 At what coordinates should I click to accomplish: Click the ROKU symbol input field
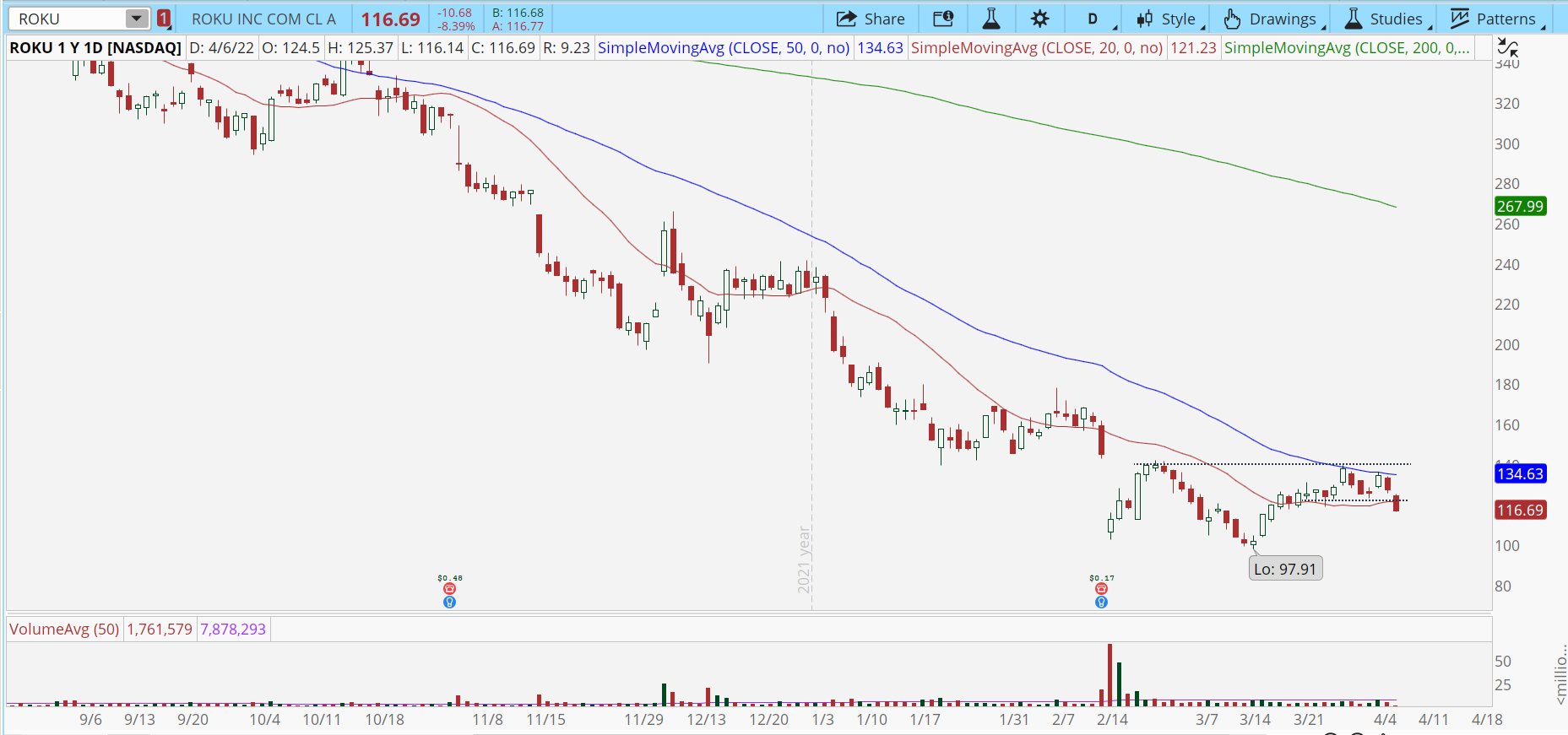pos(69,19)
